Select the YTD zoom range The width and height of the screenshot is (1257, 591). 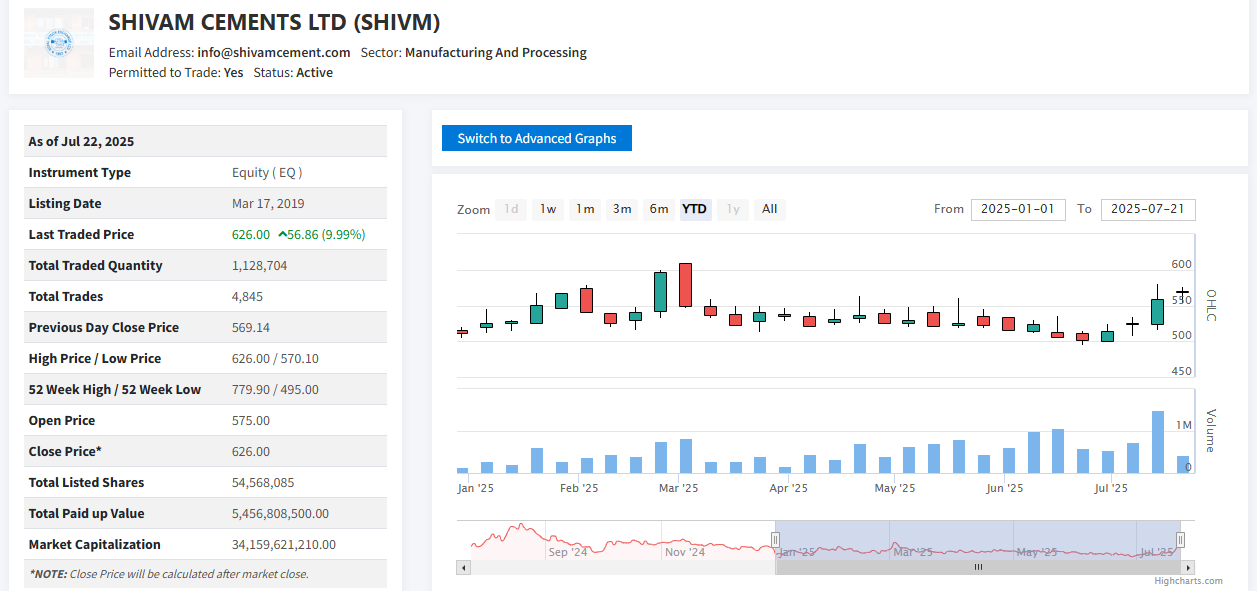[695, 209]
